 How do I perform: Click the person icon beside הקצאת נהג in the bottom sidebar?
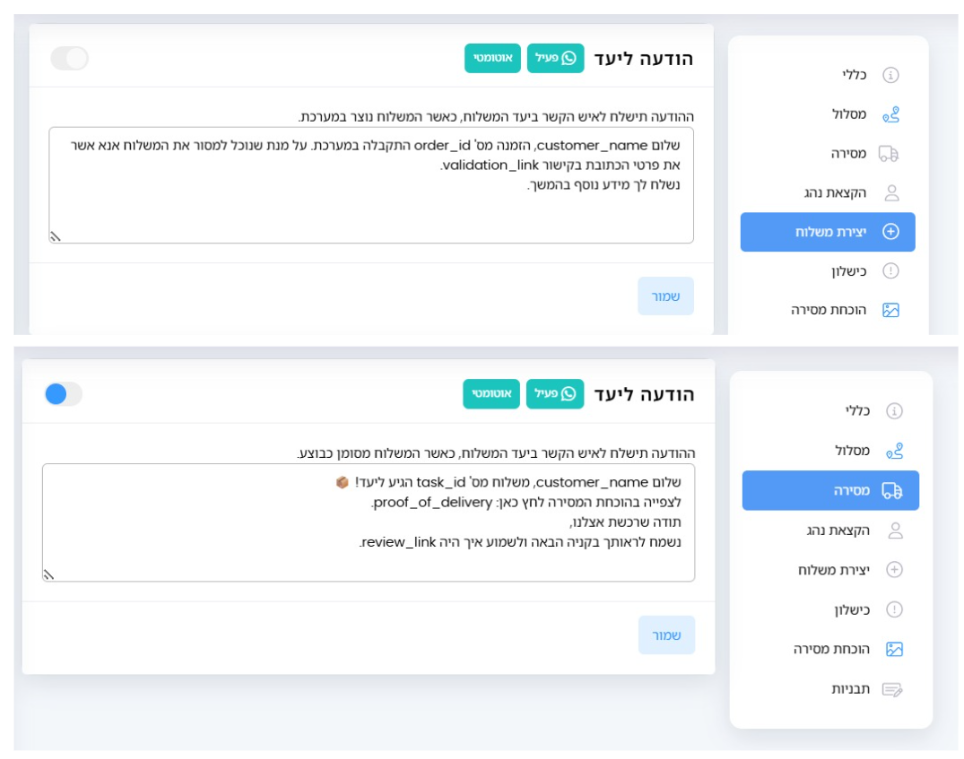[895, 530]
